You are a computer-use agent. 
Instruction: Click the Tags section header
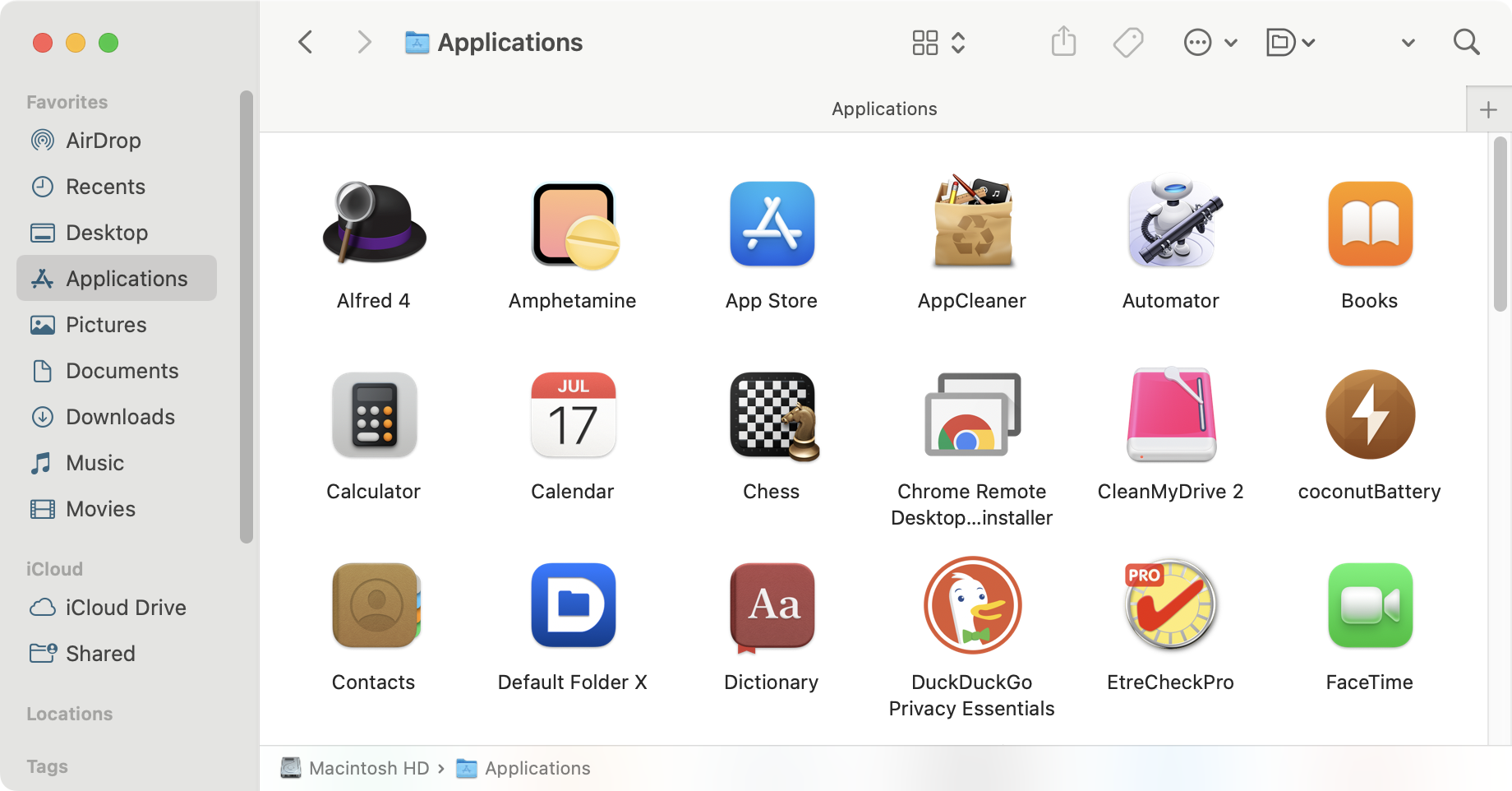[47, 766]
